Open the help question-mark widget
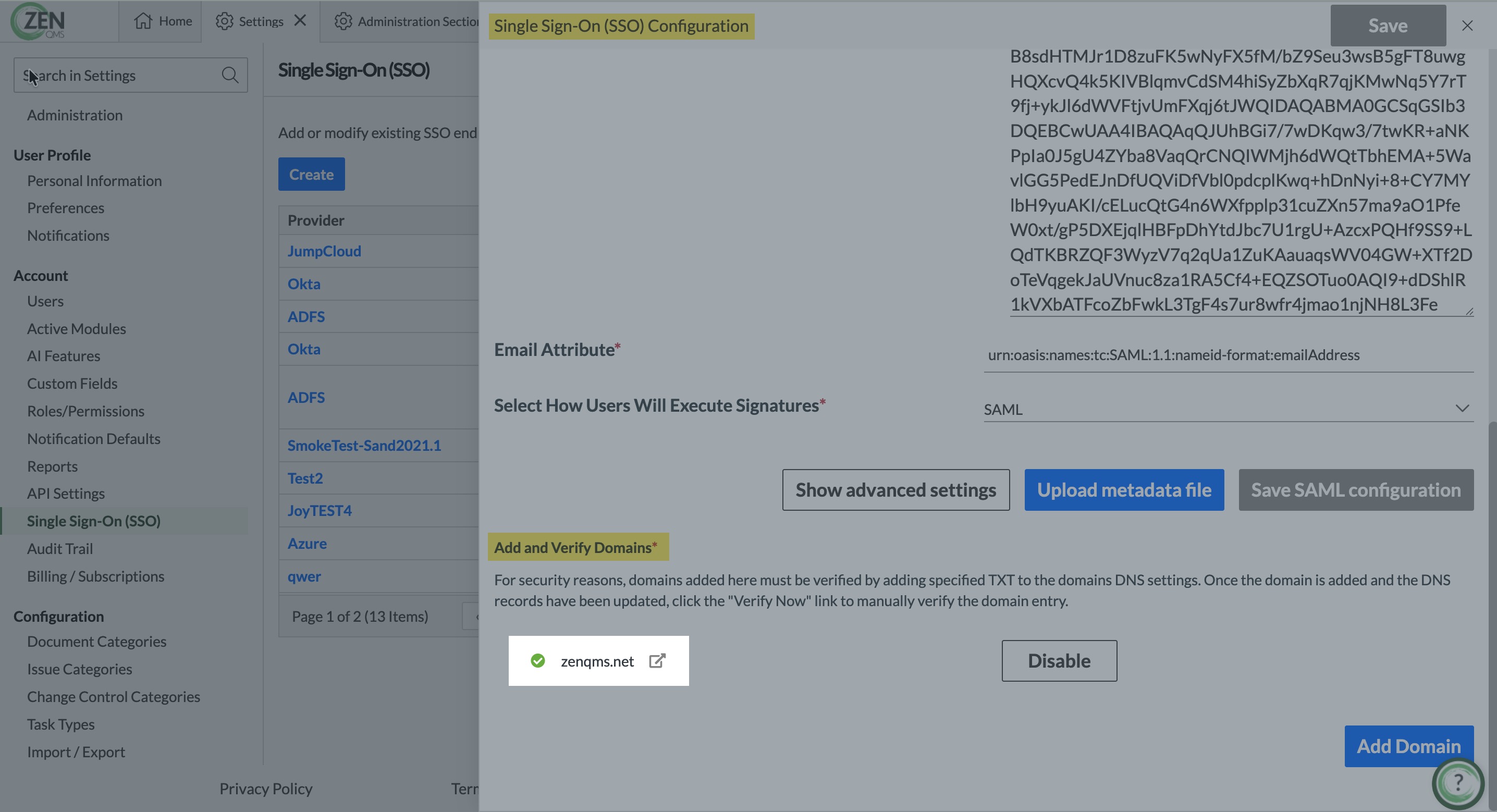Image resolution: width=1497 pixels, height=812 pixels. [x=1458, y=782]
